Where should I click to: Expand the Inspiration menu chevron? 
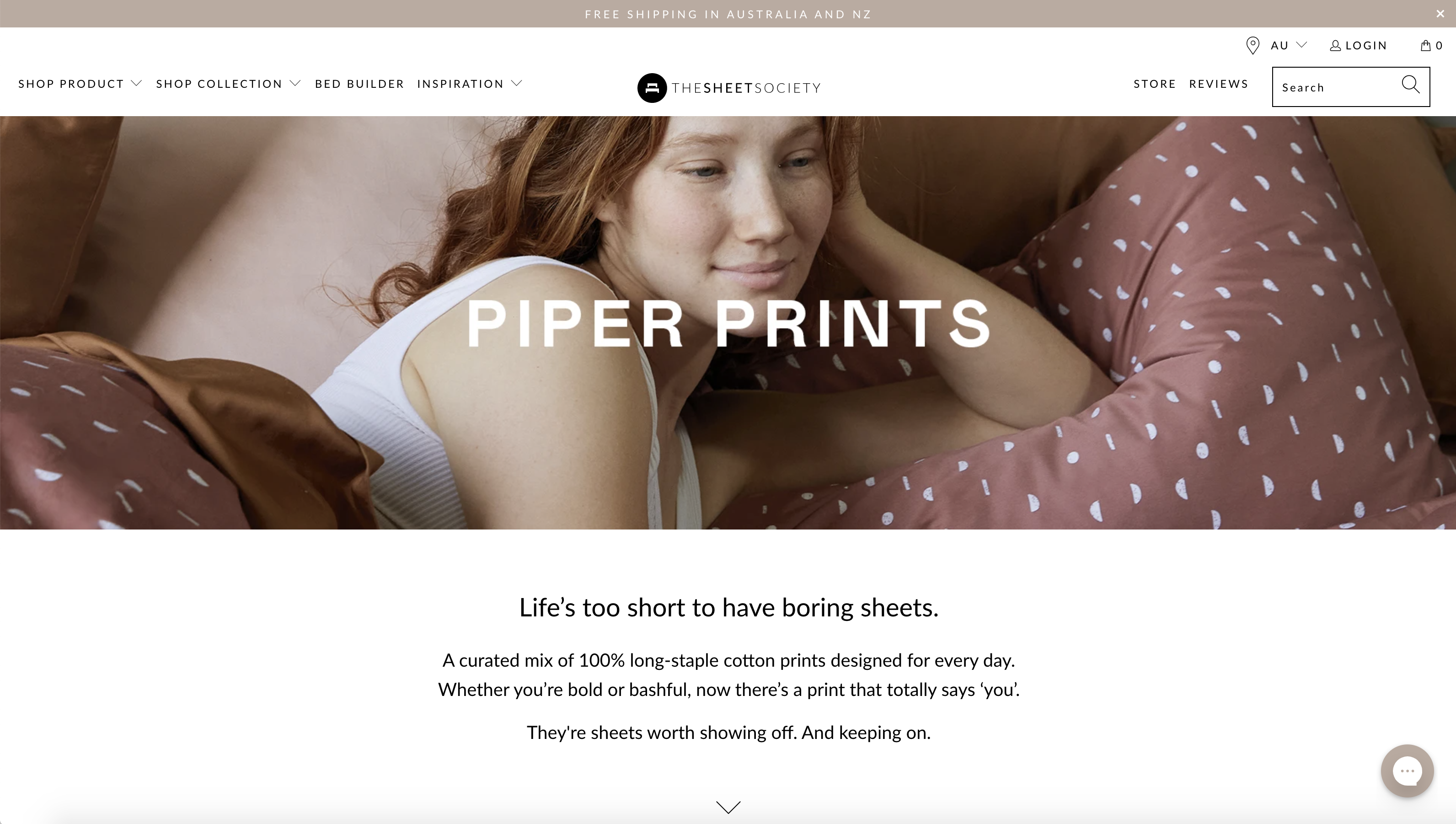click(x=516, y=84)
